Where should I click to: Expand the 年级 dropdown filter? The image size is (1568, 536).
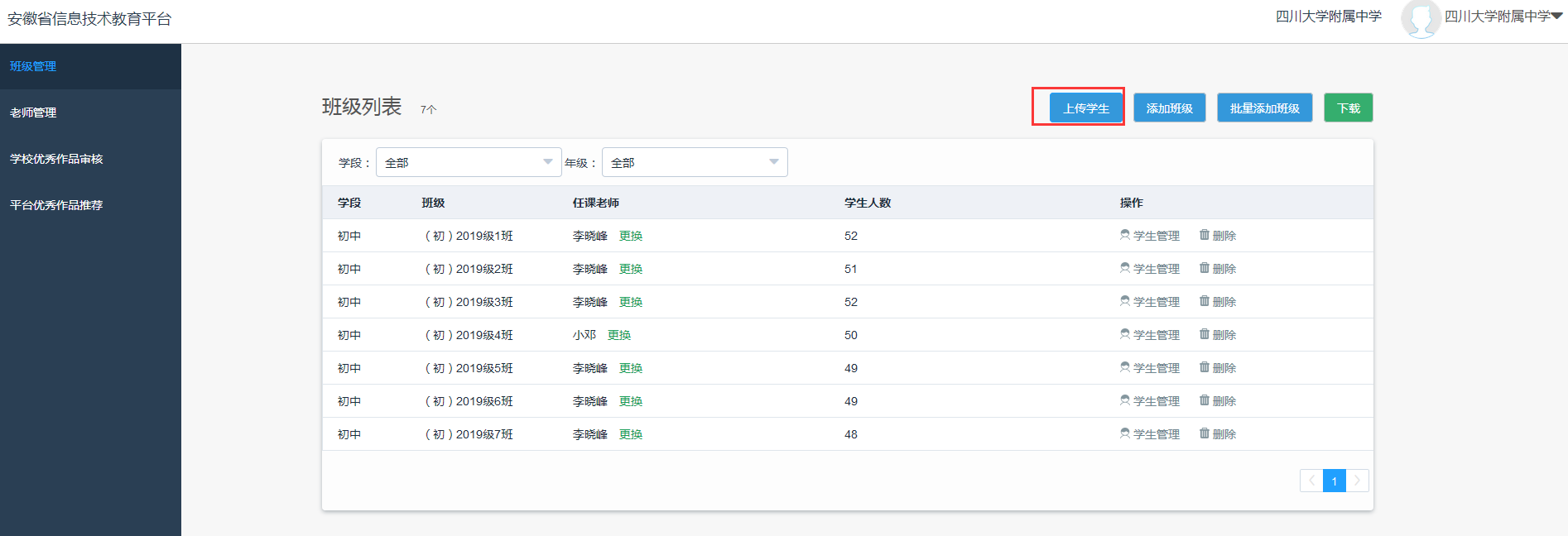coord(695,162)
